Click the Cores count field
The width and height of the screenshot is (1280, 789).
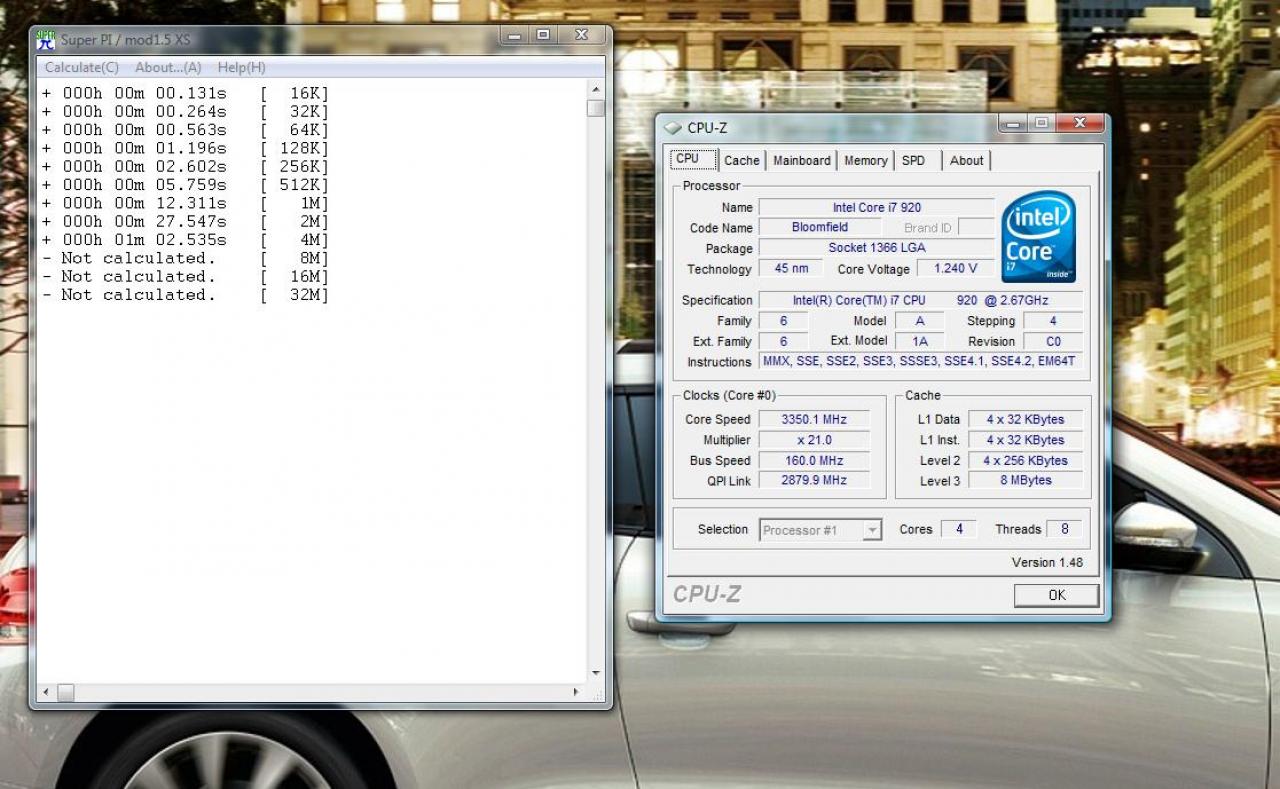(959, 529)
